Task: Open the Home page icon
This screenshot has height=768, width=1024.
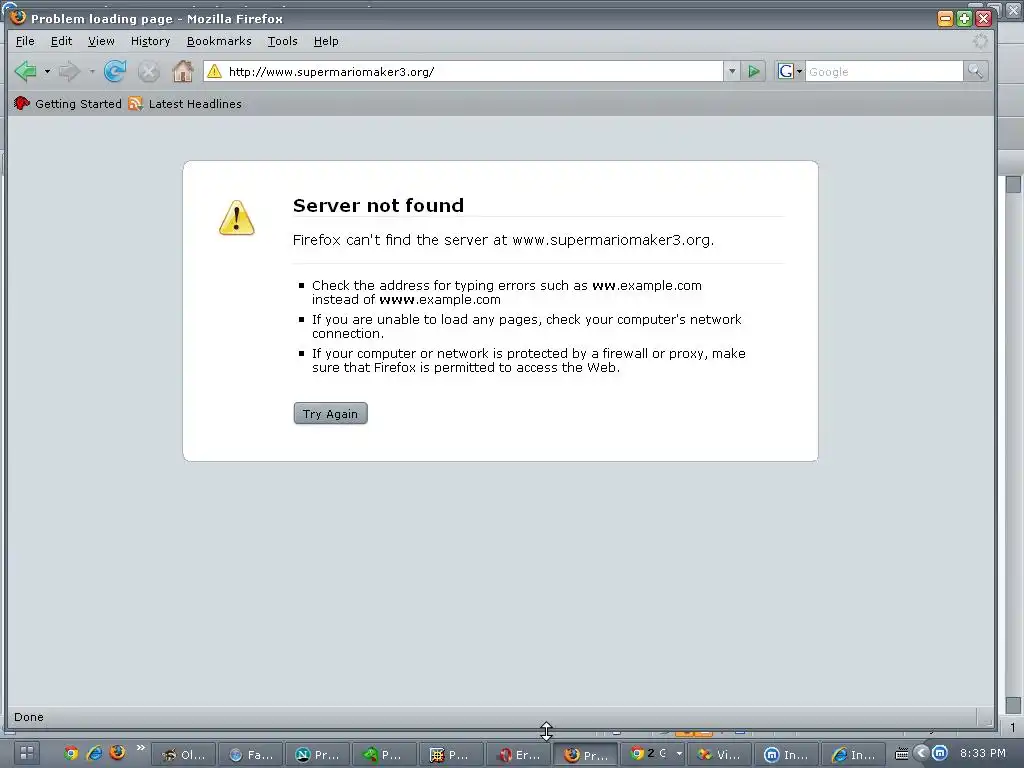Action: point(183,71)
